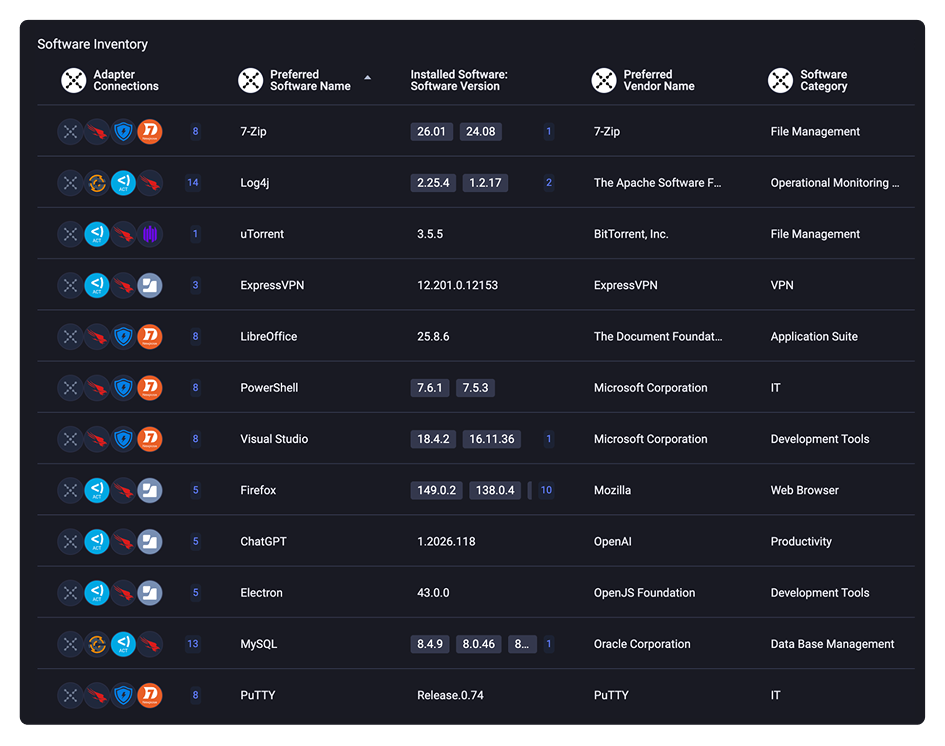Click the orange adapter icon in Visual Studio row

[x=149, y=439]
